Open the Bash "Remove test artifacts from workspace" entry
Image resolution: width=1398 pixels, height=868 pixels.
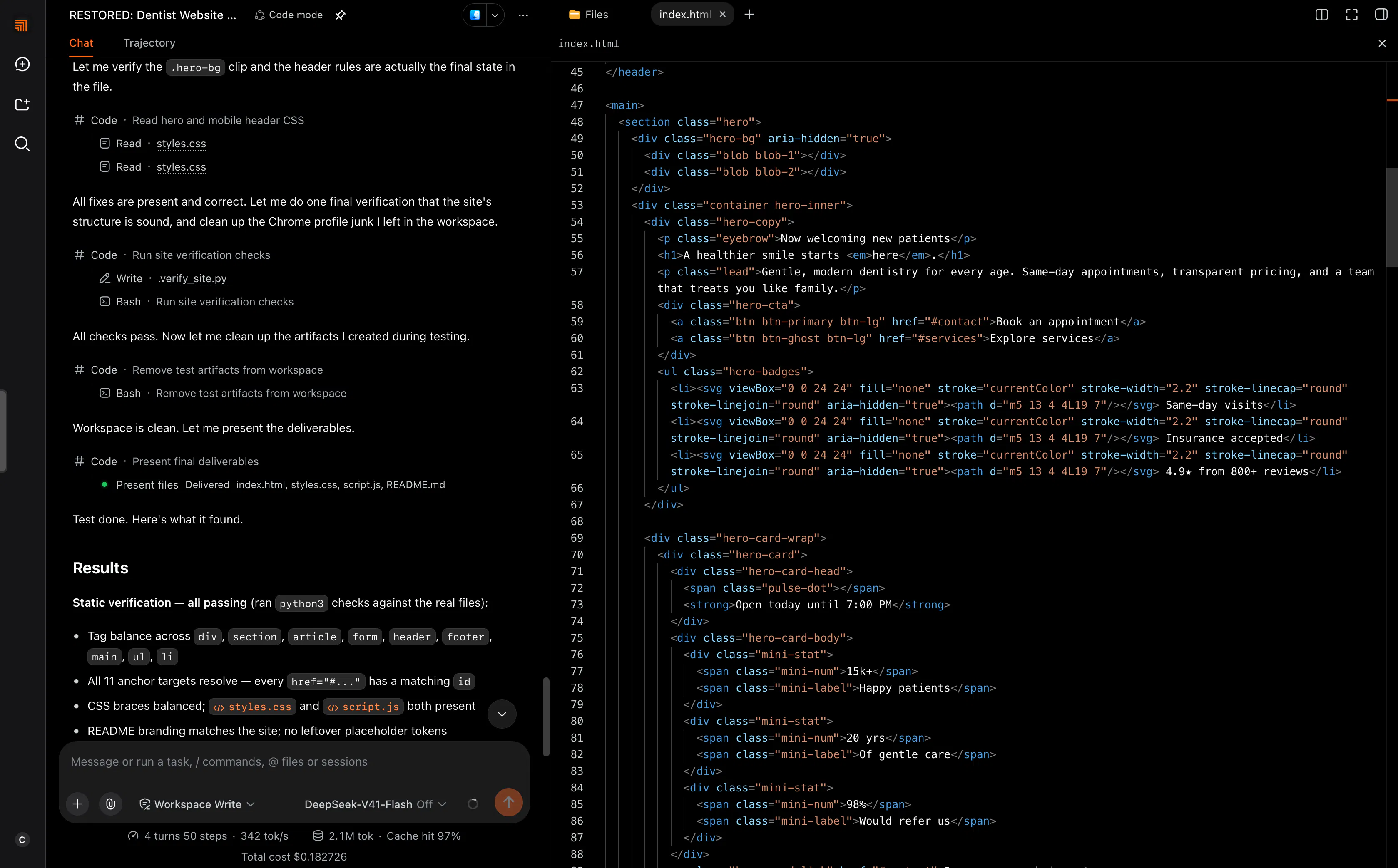[223, 393]
